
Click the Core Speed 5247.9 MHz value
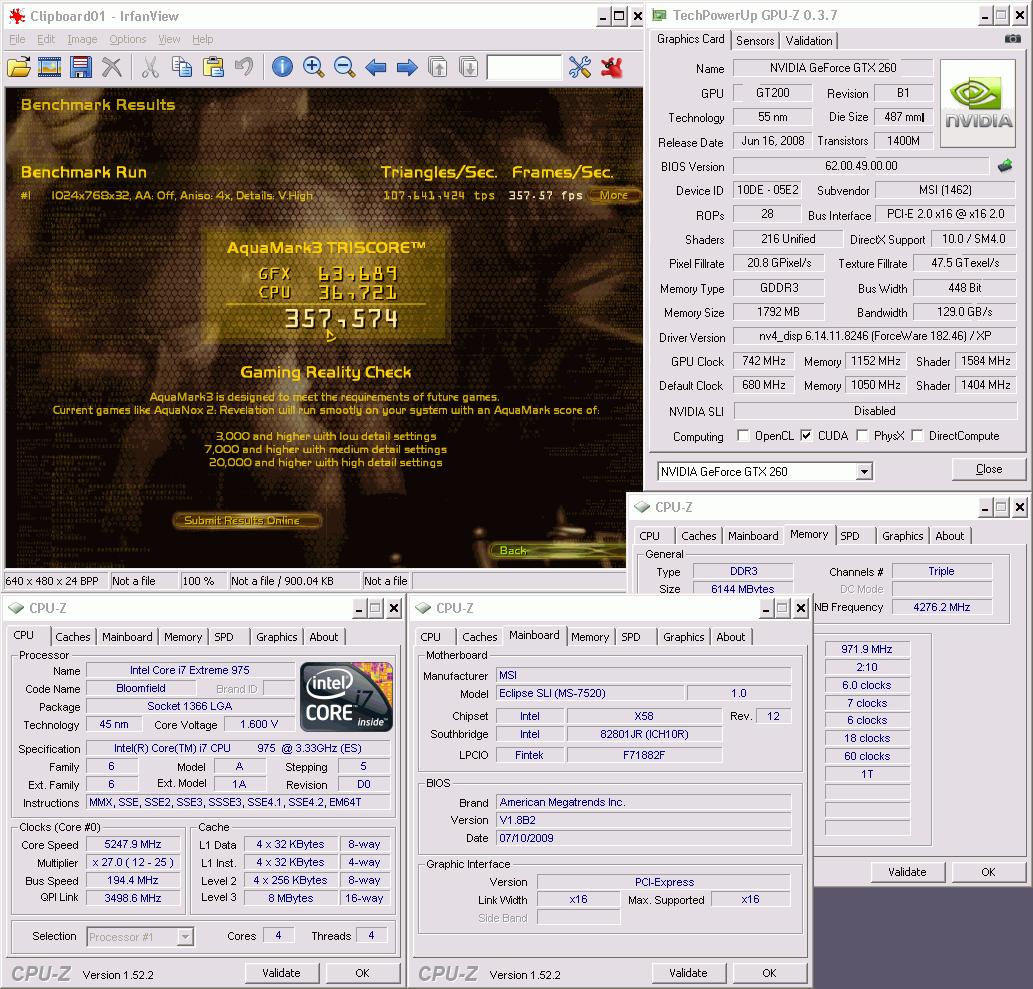(132, 844)
